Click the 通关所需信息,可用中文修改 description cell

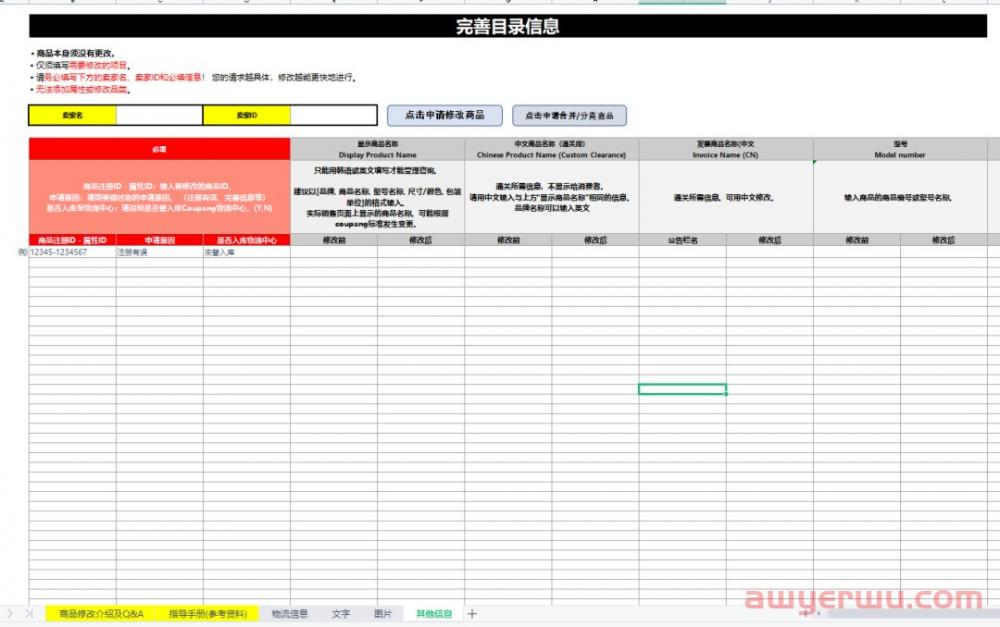tap(726, 197)
